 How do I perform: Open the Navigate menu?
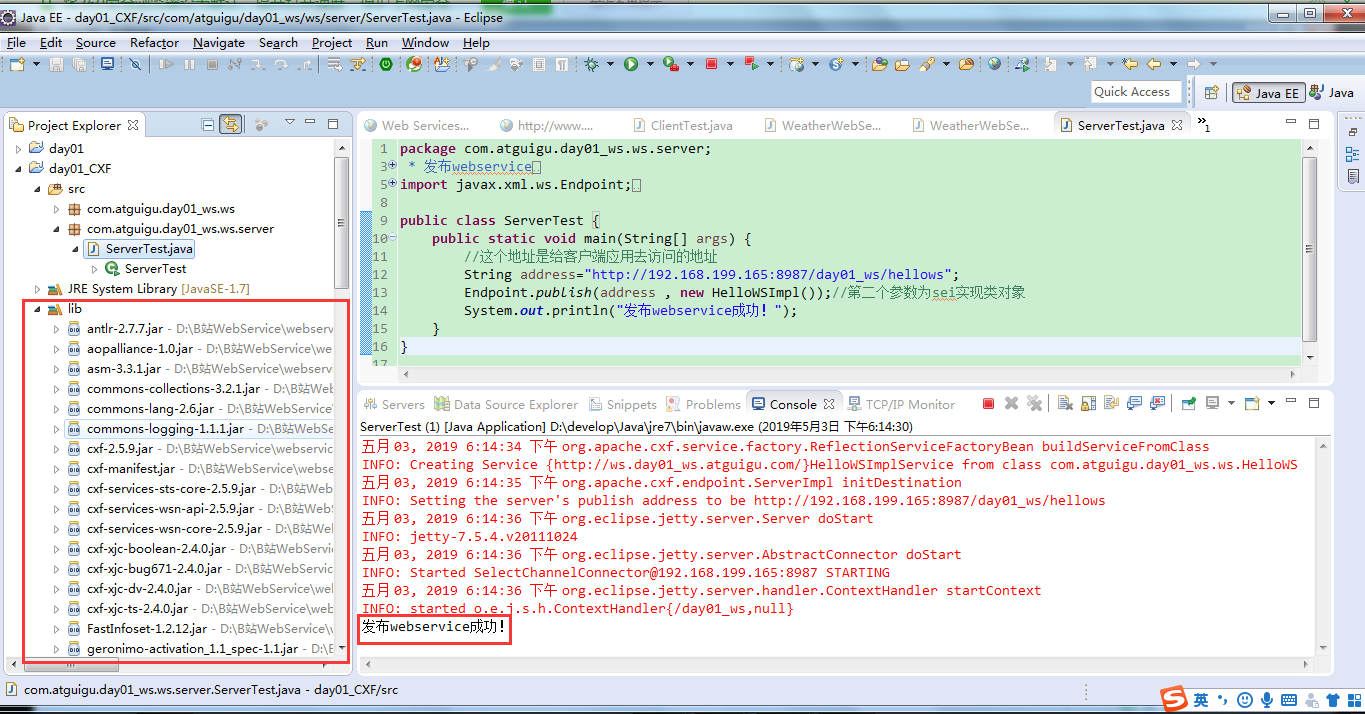click(x=219, y=42)
